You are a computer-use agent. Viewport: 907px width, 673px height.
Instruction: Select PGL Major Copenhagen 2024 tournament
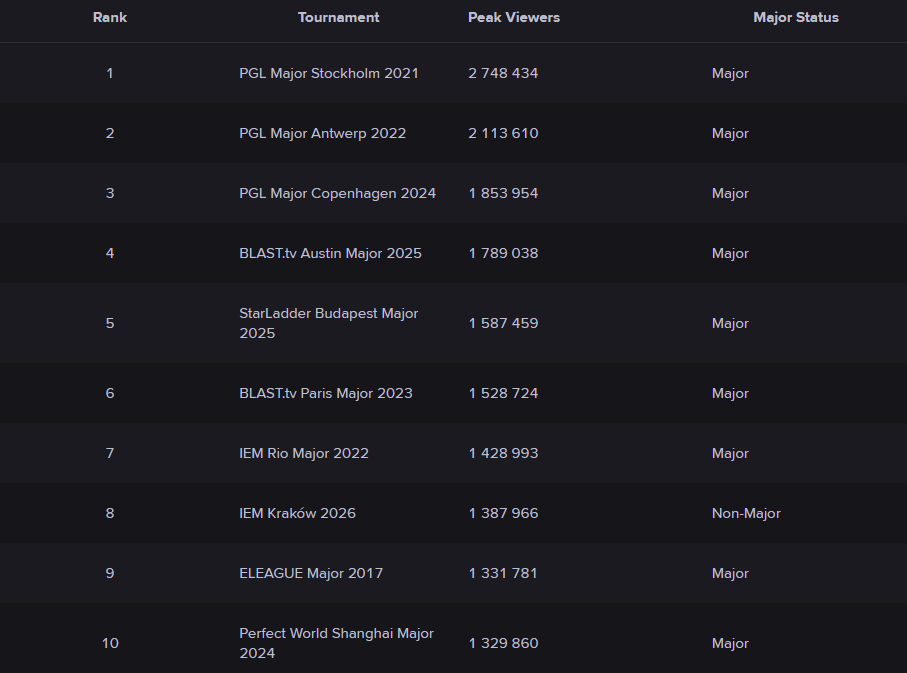tap(337, 193)
